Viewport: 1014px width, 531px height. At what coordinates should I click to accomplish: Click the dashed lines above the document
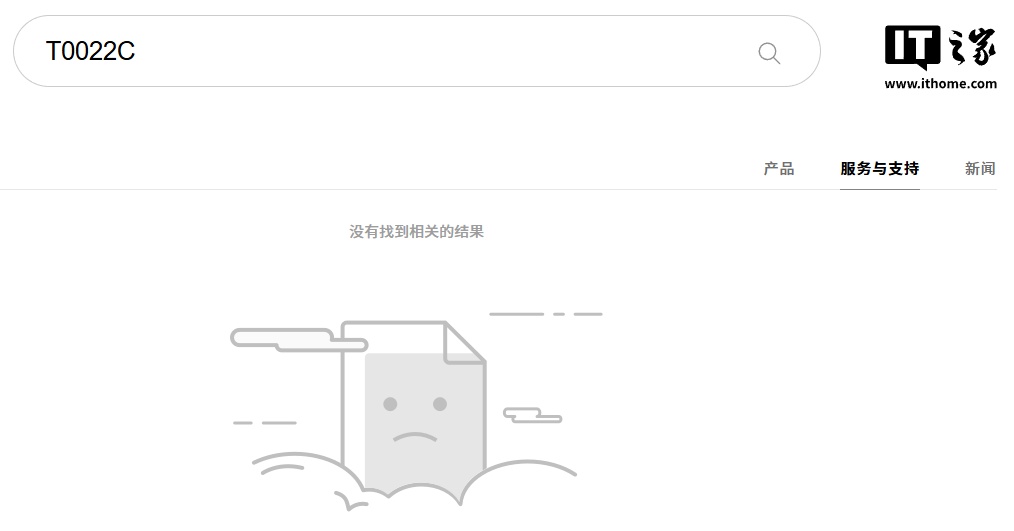click(546, 314)
